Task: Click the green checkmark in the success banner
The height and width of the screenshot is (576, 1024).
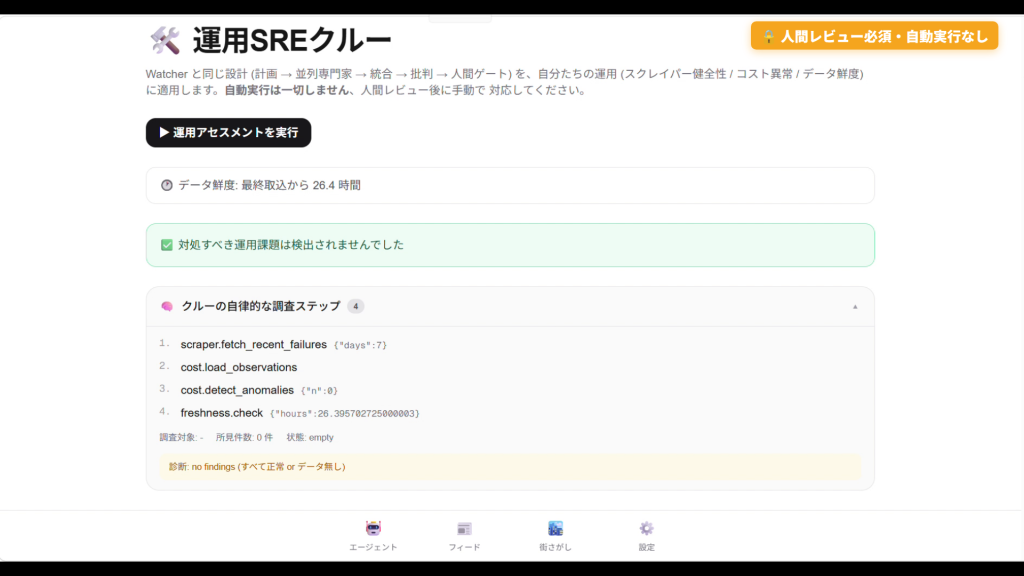Action: 167,245
